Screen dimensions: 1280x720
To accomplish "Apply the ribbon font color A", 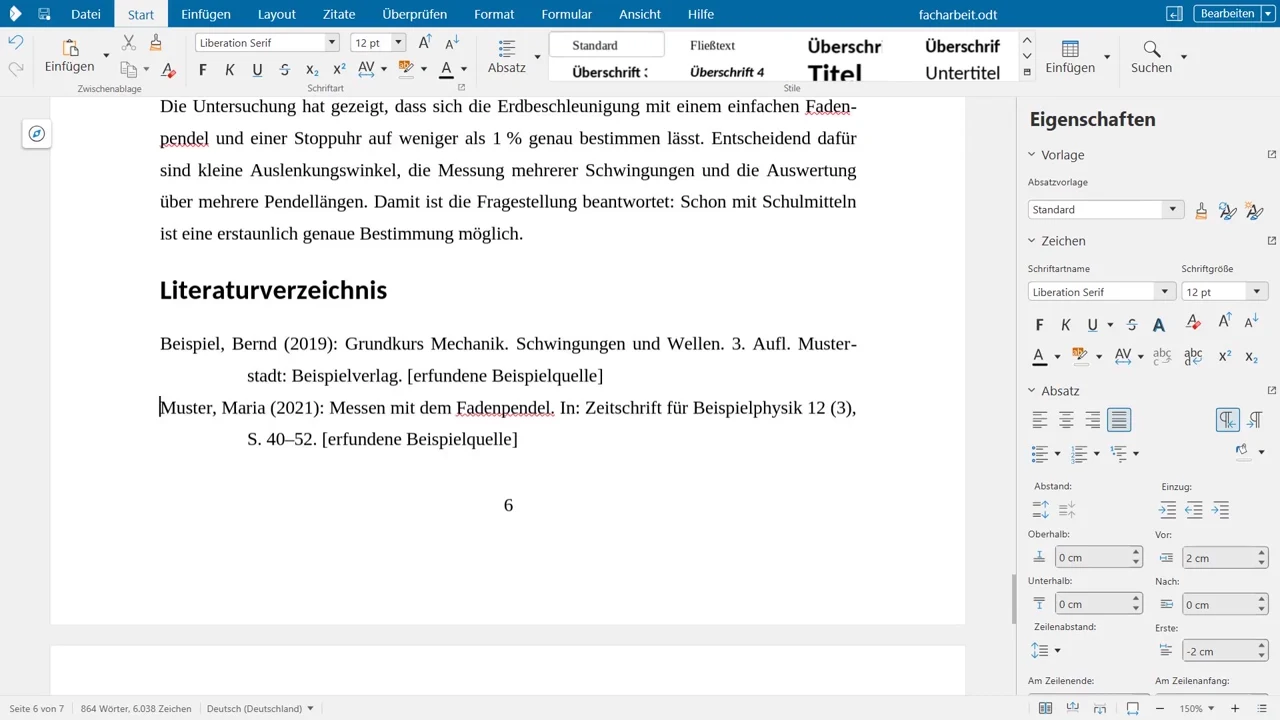I will (x=446, y=70).
